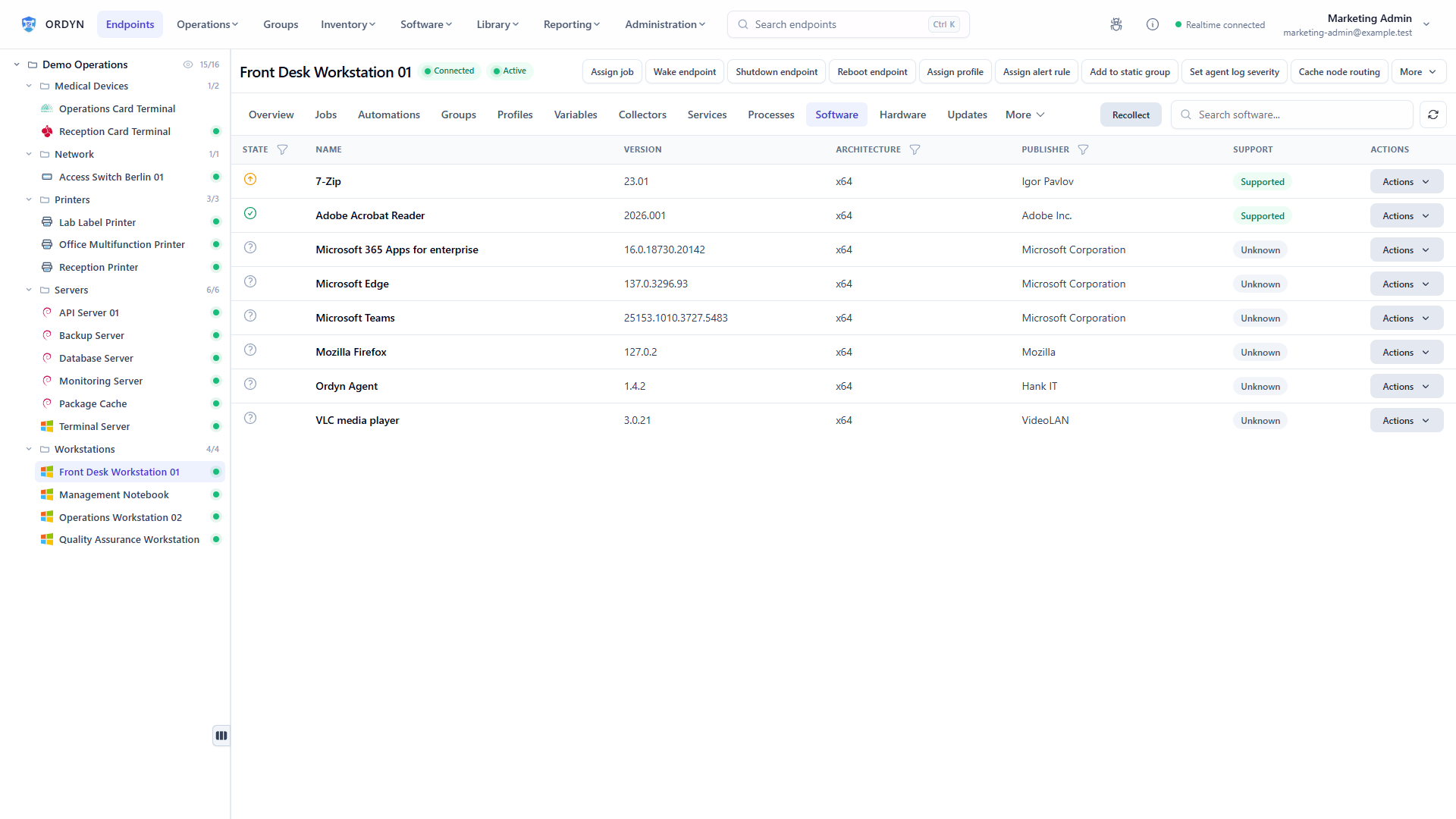This screenshot has width=1456, height=819.
Task: Filter the State column via funnel icon
Action: 283,149
